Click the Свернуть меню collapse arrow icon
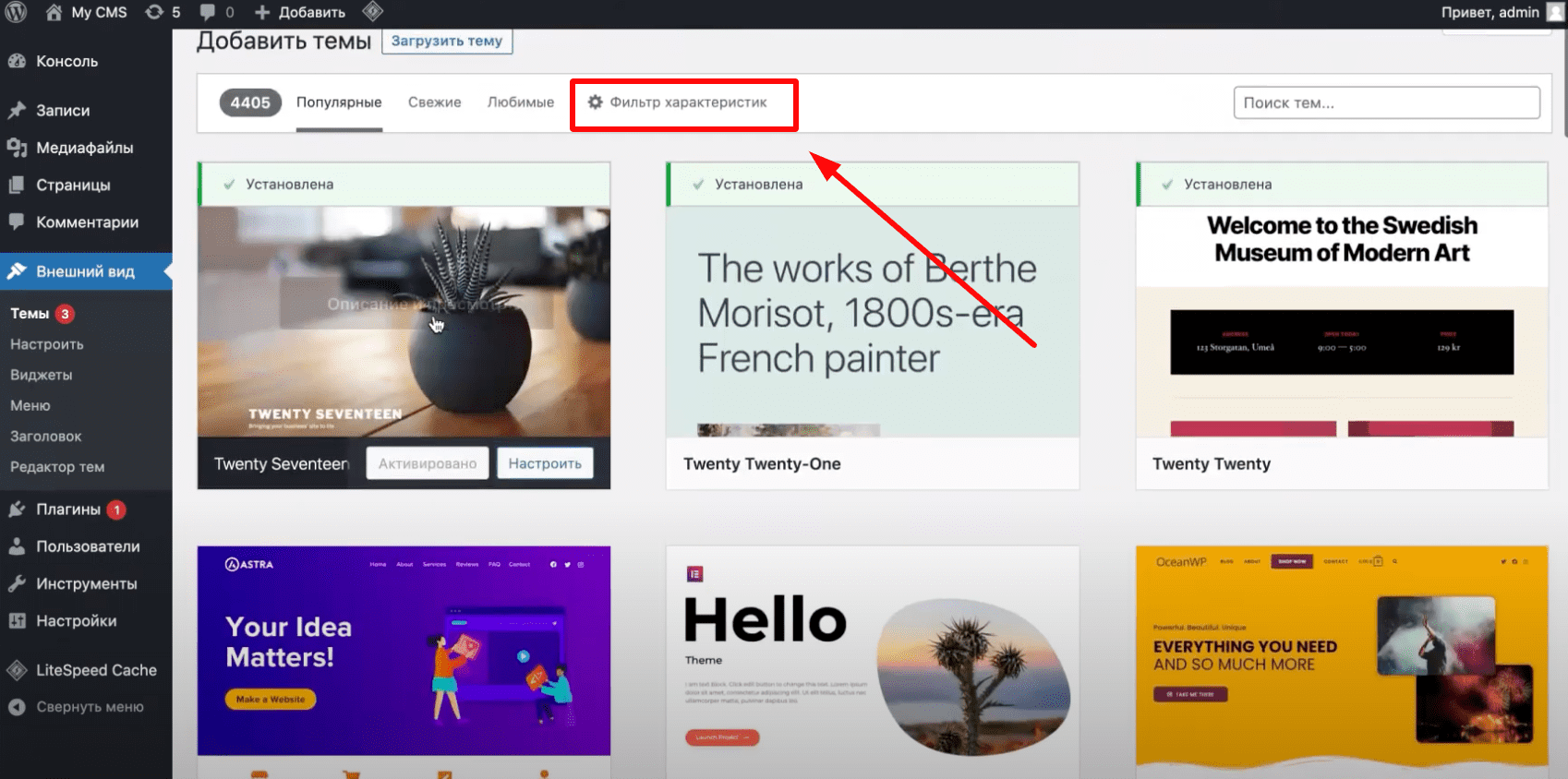Screen dimensions: 1568x779 click(x=17, y=707)
